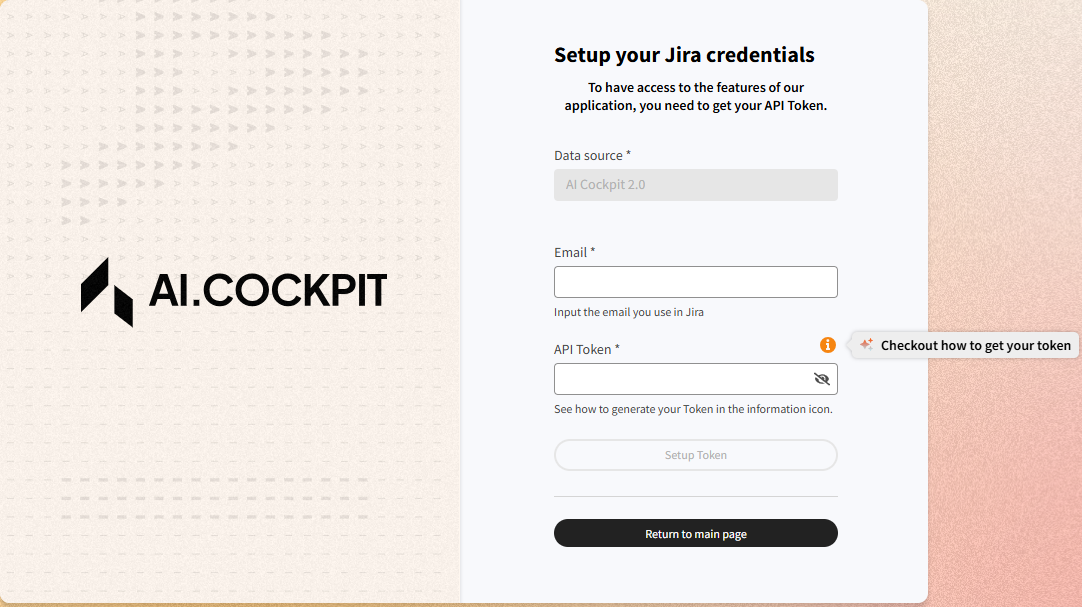Click the disabled Data source field
Image resolution: width=1082 pixels, height=607 pixels.
click(x=695, y=185)
